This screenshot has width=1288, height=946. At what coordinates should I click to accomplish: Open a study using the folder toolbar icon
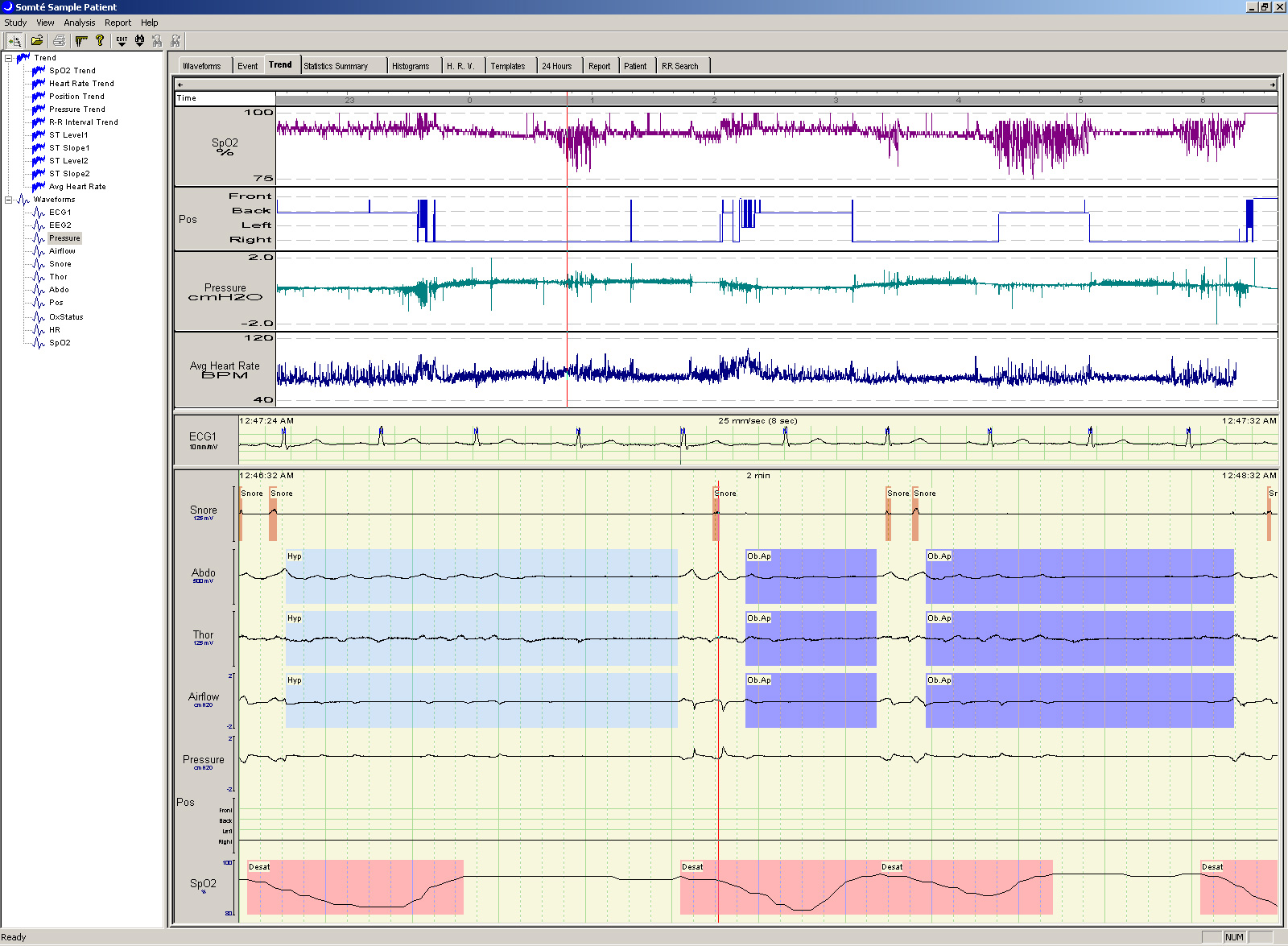(37, 39)
